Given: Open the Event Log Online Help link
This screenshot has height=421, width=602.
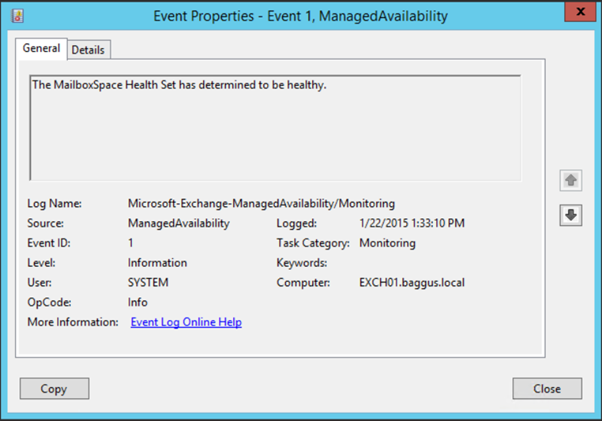Looking at the screenshot, I should [186, 322].
